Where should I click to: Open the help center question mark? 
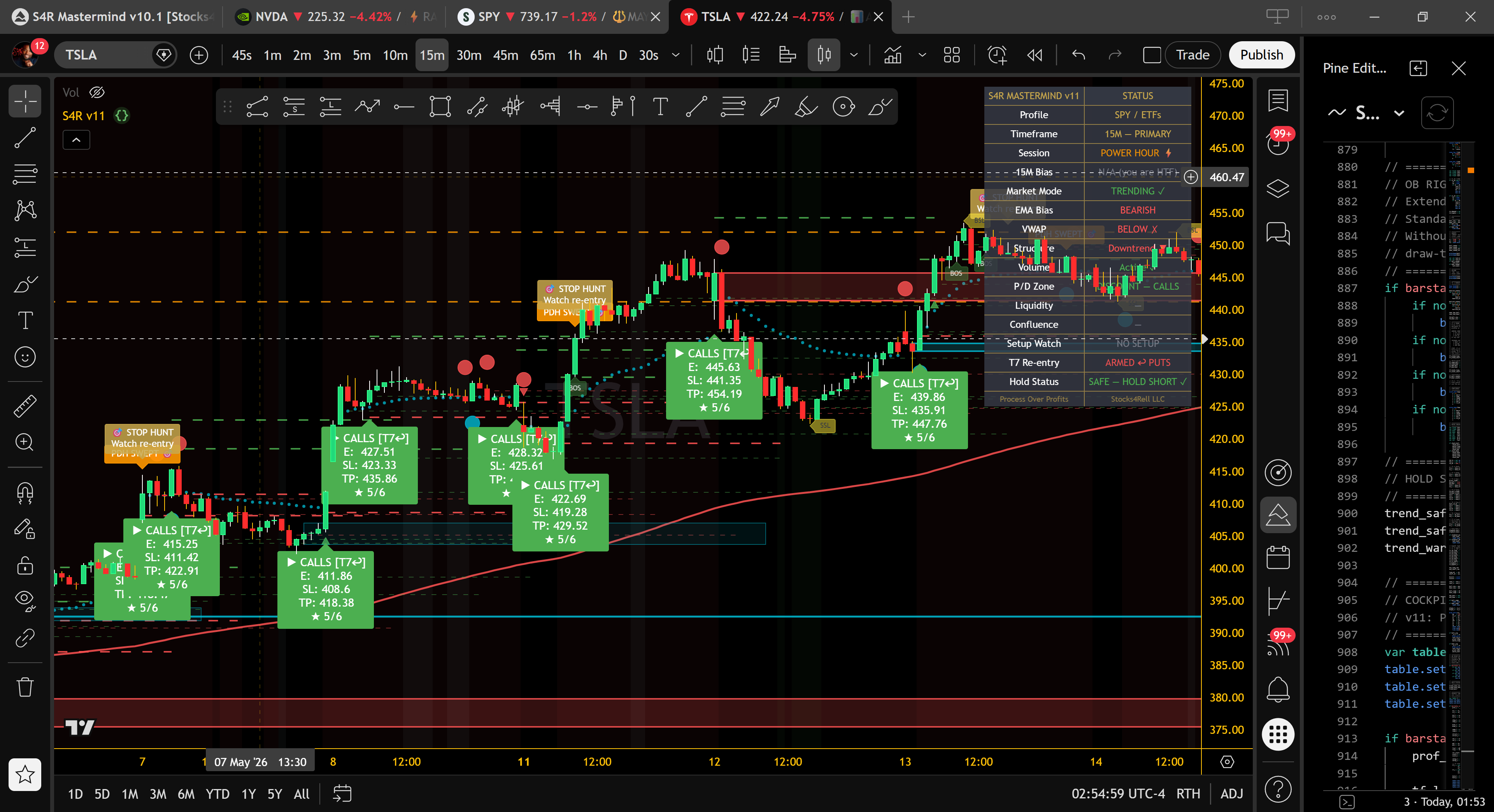pos(1278,789)
